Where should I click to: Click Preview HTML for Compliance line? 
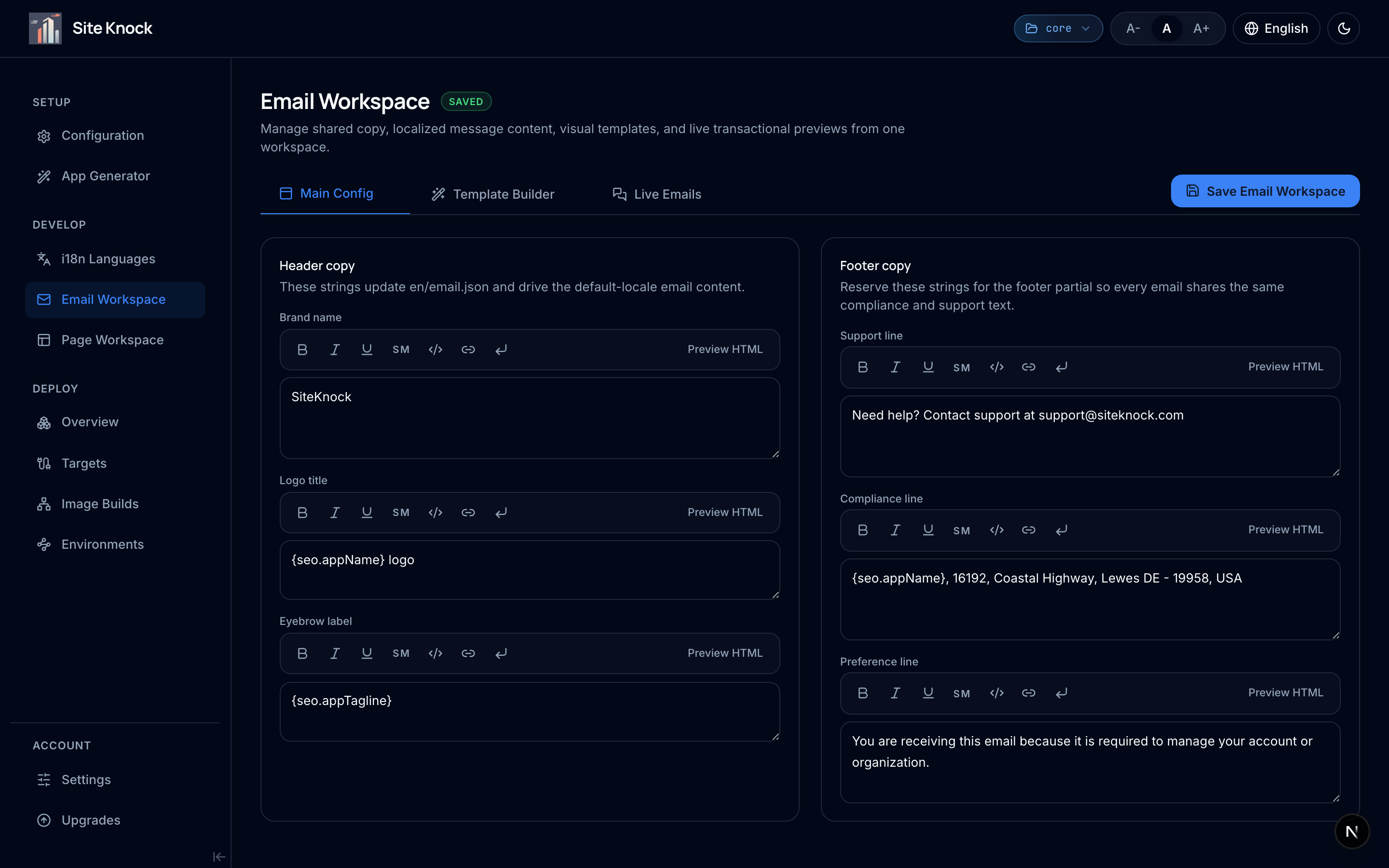[x=1286, y=529]
